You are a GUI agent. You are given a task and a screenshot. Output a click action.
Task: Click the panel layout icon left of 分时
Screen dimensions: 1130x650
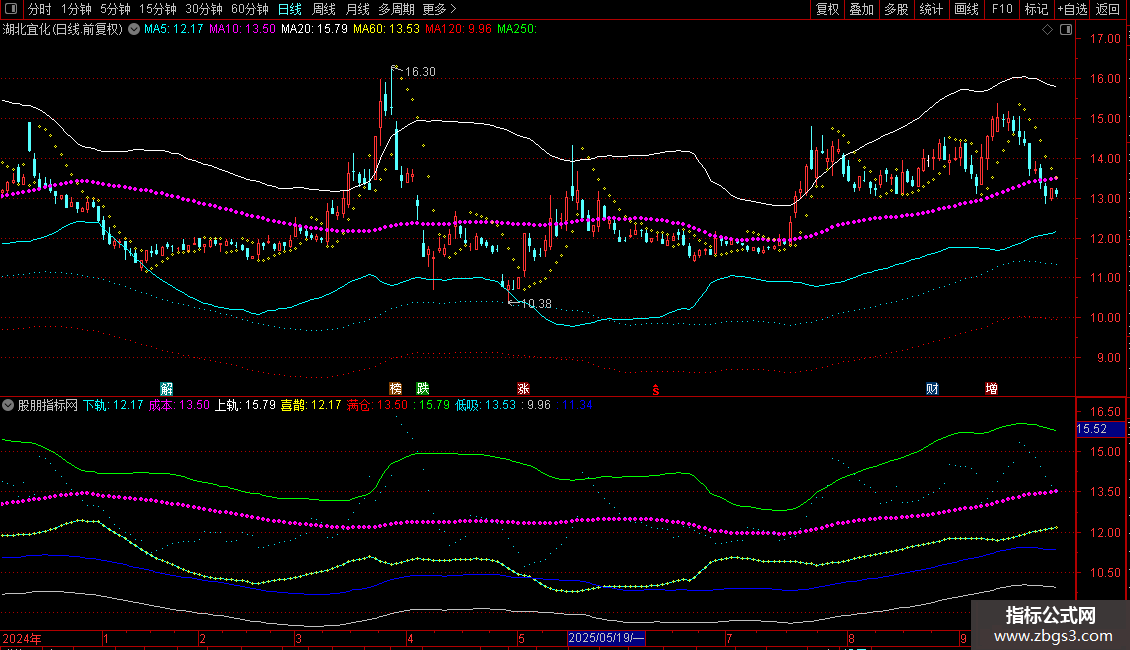[11, 9]
